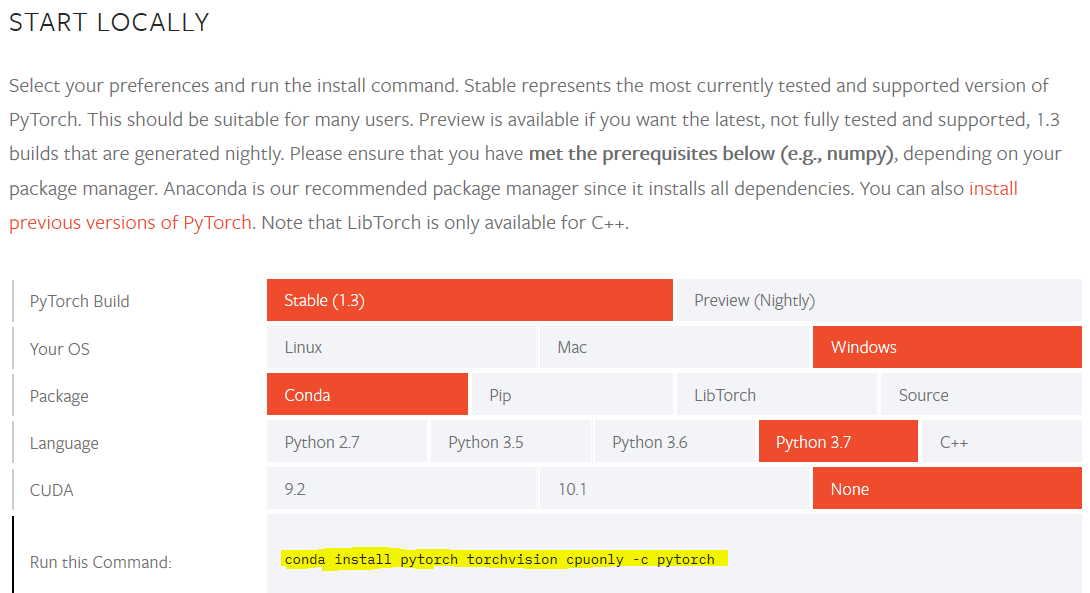Choose LibTorch package option

[776, 395]
